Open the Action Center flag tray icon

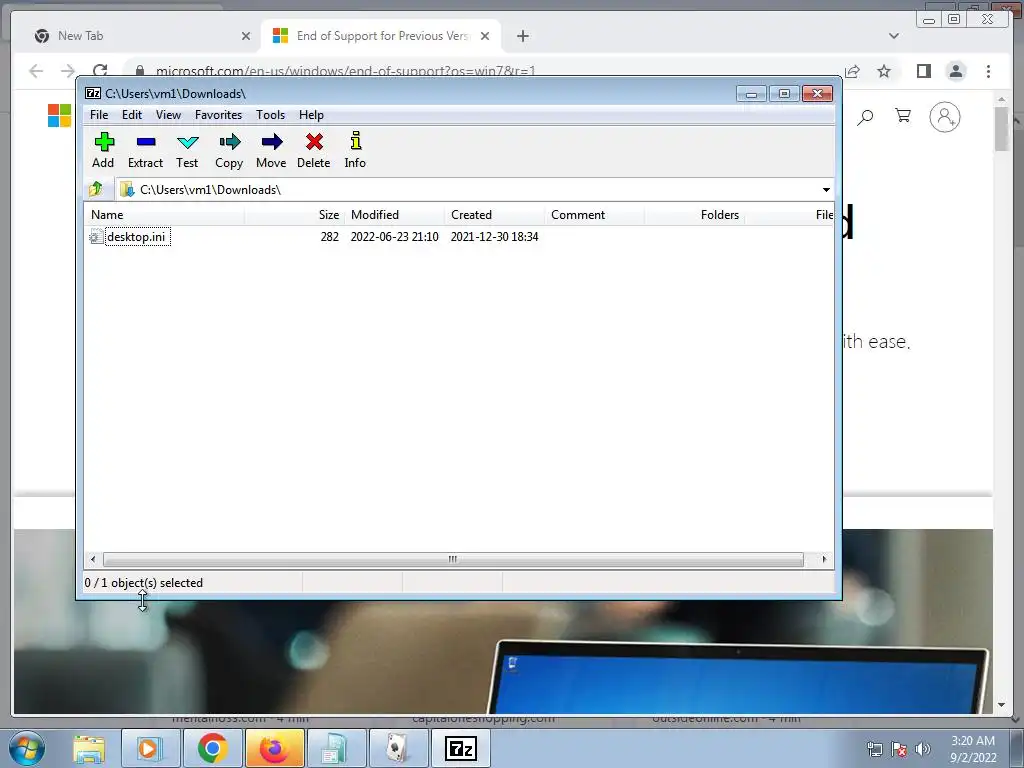pos(899,749)
